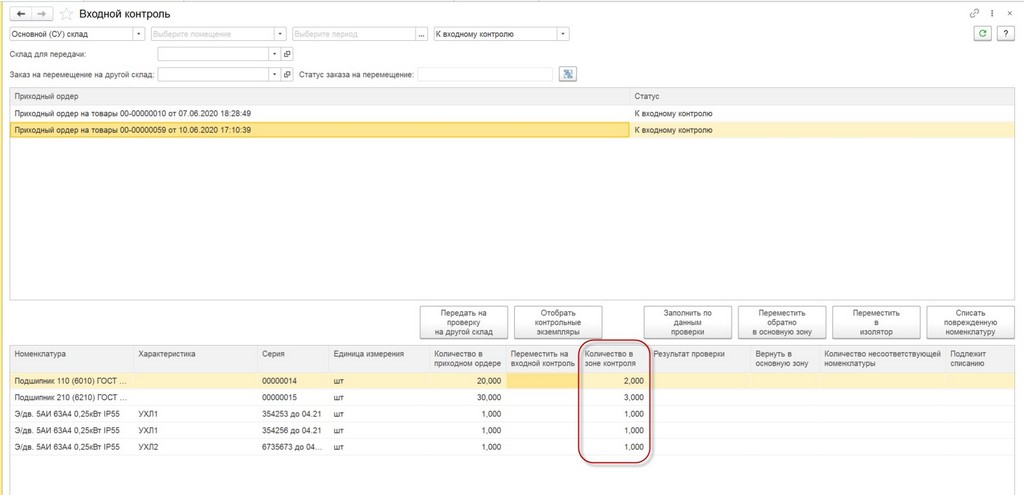
Task: Open the three-dot more menu
Action: 992,13
